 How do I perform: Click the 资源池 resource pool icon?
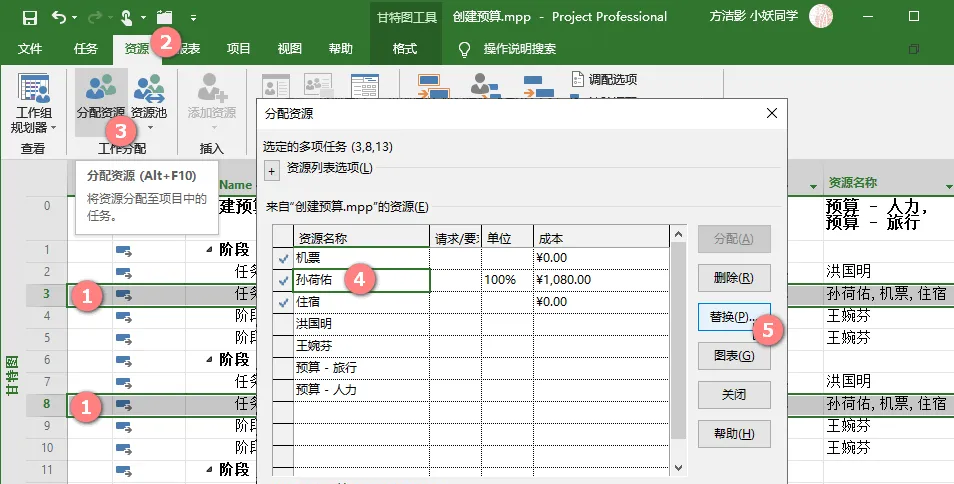149,88
